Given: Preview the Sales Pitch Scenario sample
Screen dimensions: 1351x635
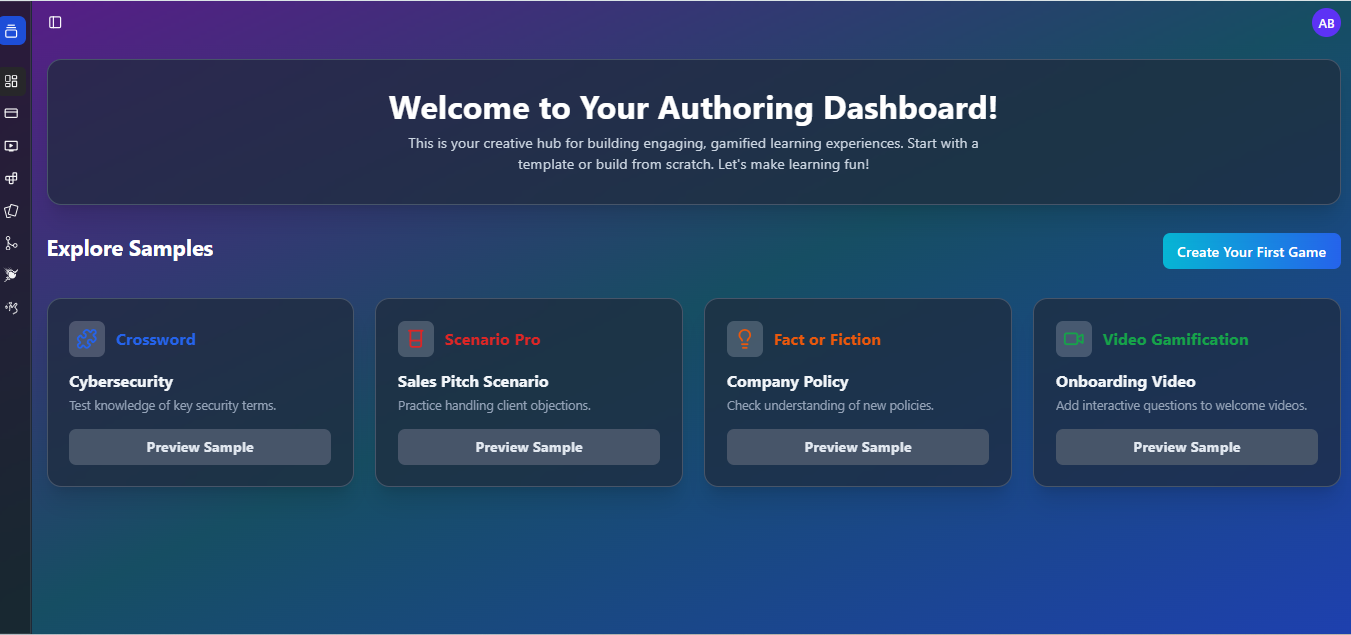Looking at the screenshot, I should coord(528,447).
